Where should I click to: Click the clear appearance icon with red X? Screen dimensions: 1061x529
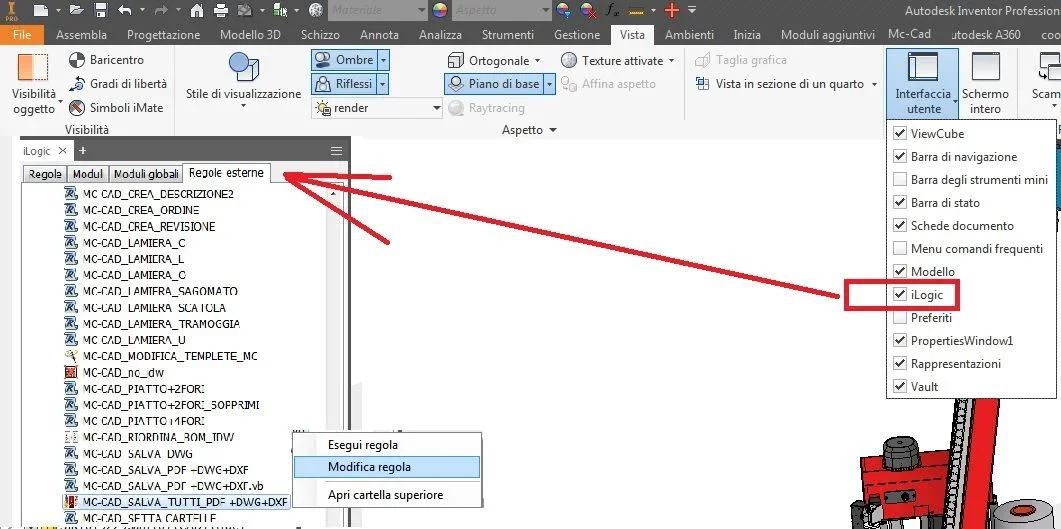(x=588, y=10)
